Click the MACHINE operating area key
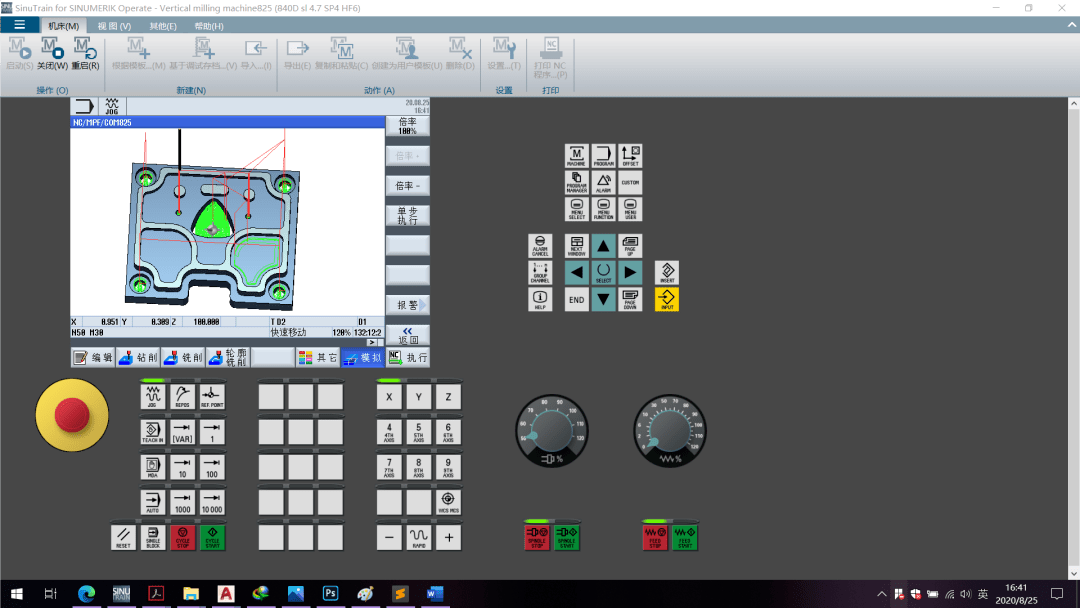The height and width of the screenshot is (608, 1080). (x=577, y=156)
